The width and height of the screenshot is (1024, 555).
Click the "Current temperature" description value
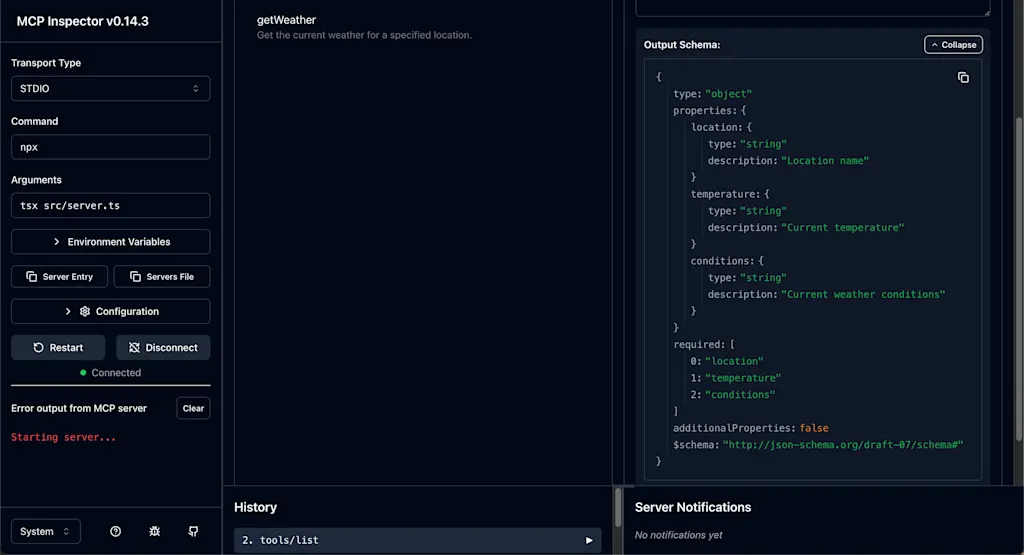(x=842, y=228)
